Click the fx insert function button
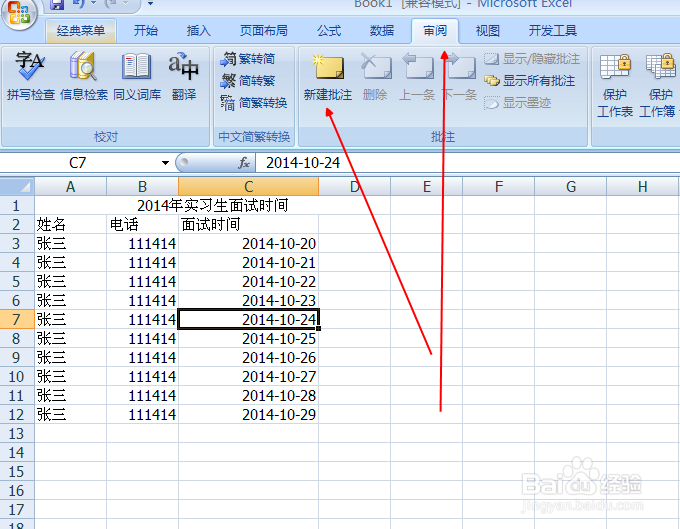The width and height of the screenshot is (680, 529). [244, 163]
